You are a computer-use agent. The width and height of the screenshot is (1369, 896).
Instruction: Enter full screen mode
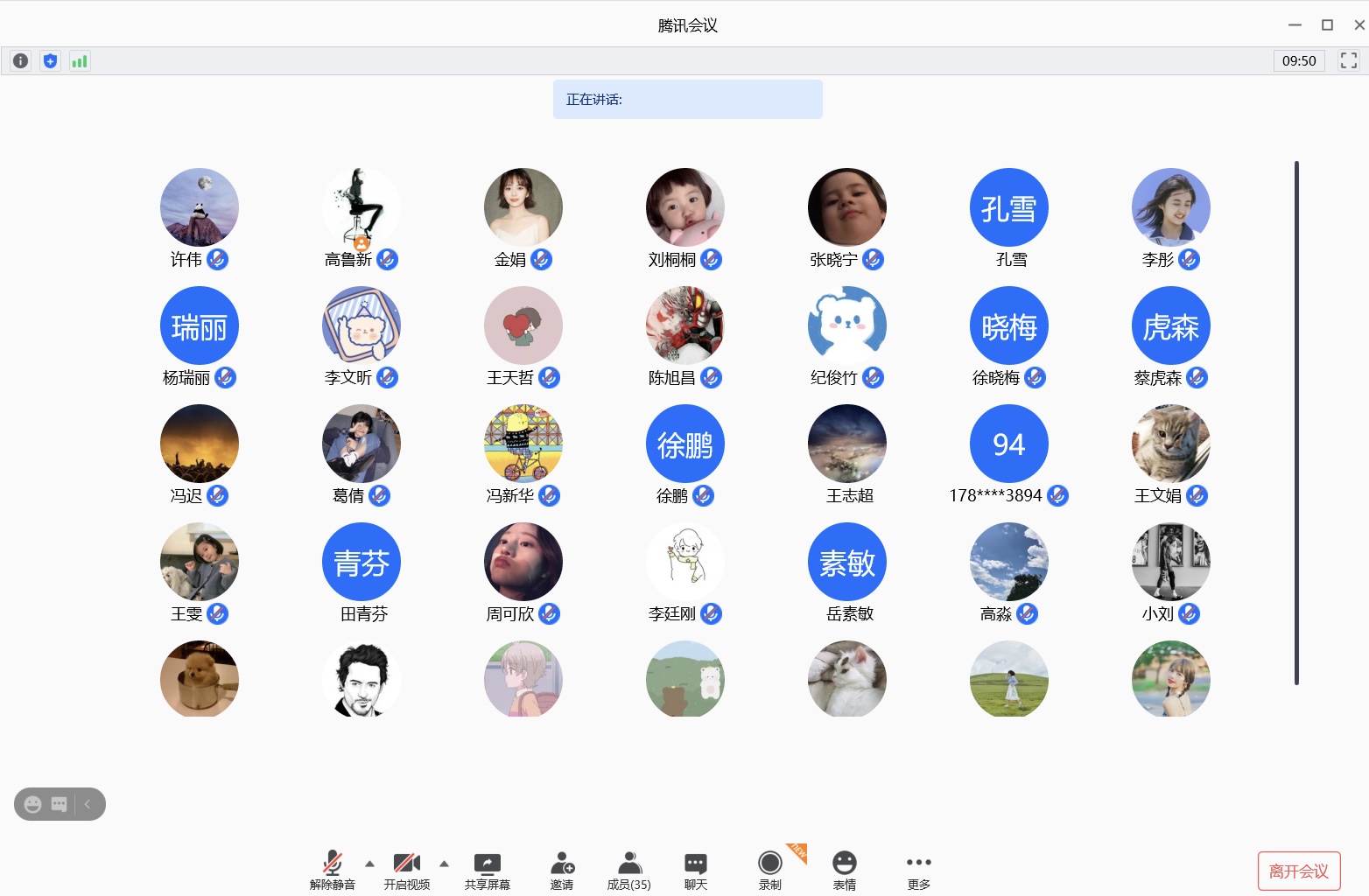click(x=1348, y=60)
